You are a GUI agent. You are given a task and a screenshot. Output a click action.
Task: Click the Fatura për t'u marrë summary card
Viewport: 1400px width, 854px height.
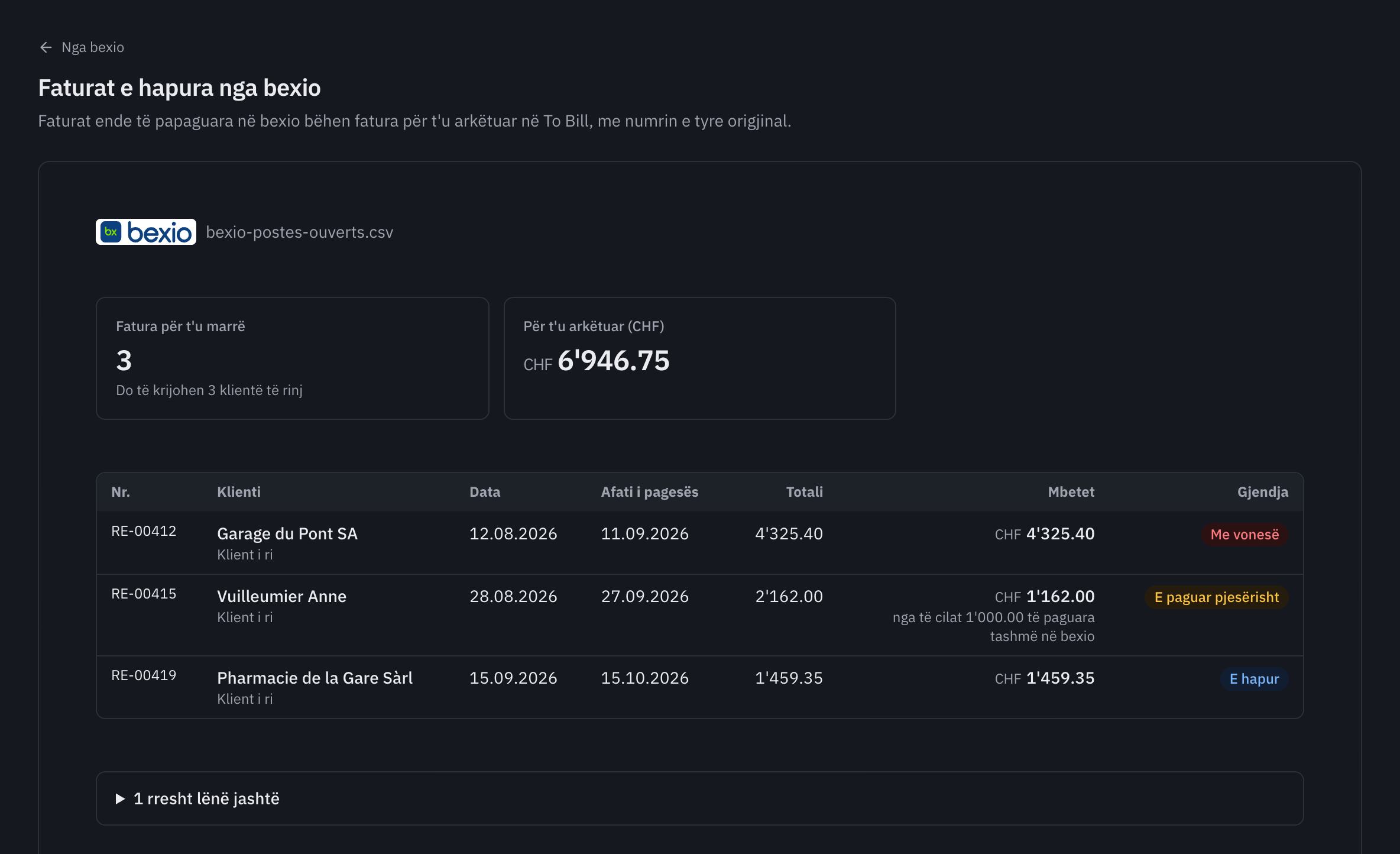click(293, 358)
